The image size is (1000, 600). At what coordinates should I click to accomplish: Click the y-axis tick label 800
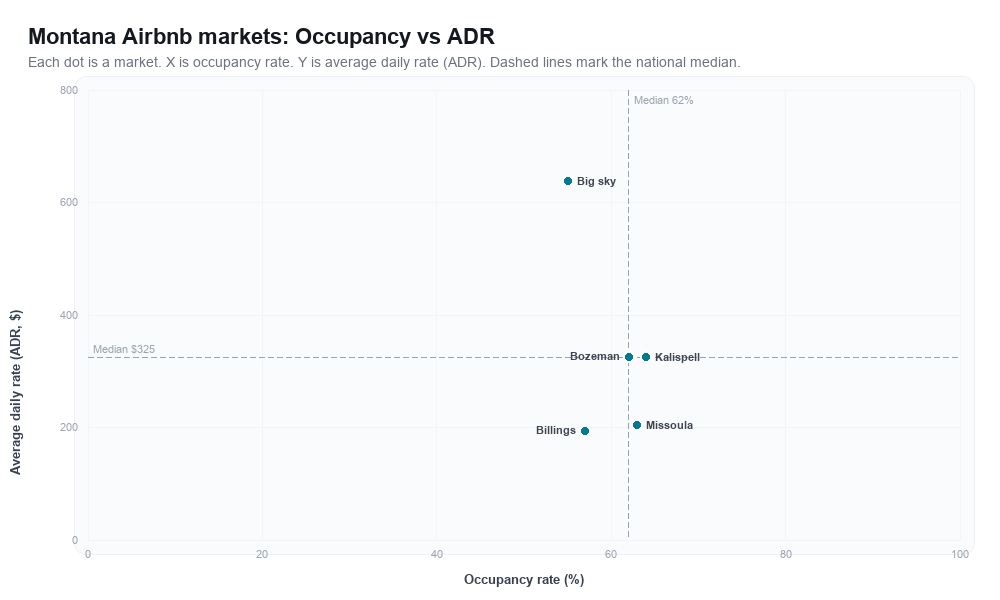tap(69, 91)
